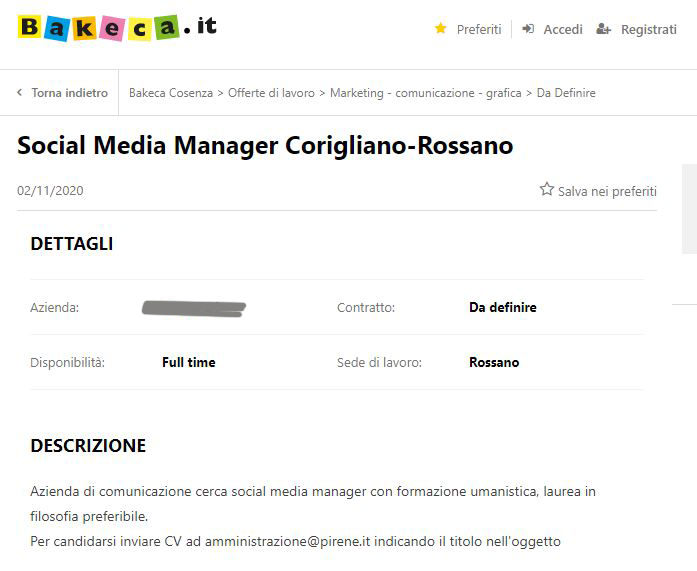Open the Preferiti page
The height and width of the screenshot is (571, 697).
point(478,29)
